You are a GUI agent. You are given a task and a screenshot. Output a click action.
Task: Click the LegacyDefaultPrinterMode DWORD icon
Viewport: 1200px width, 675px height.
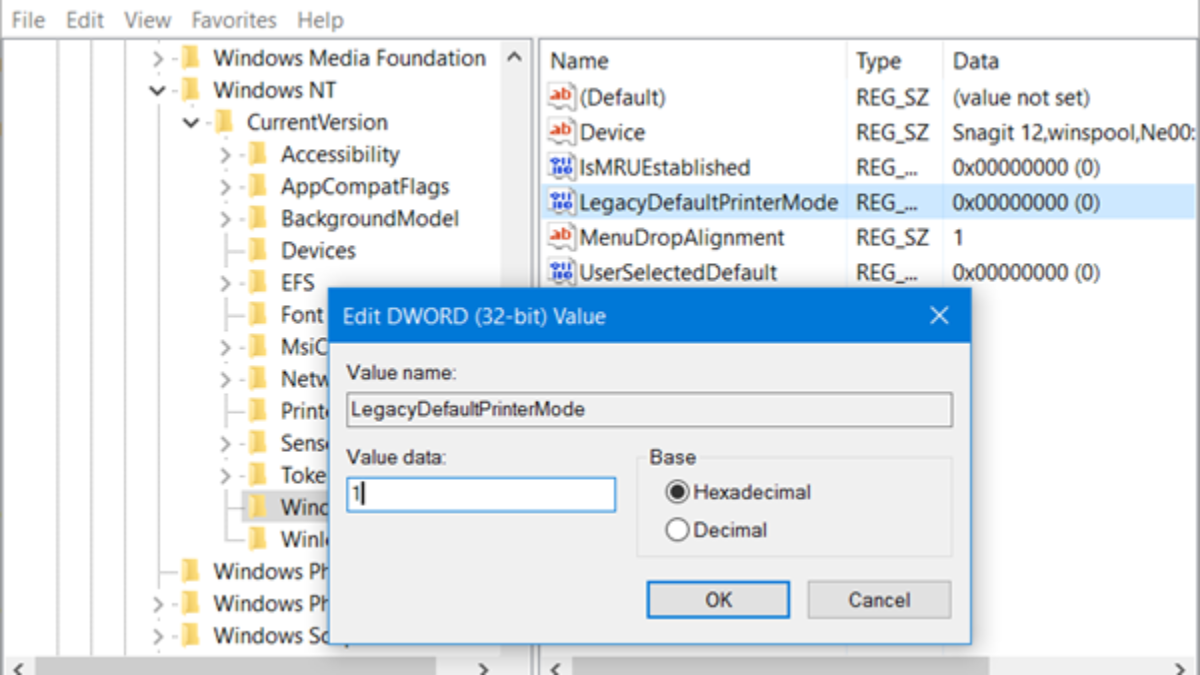click(562, 202)
